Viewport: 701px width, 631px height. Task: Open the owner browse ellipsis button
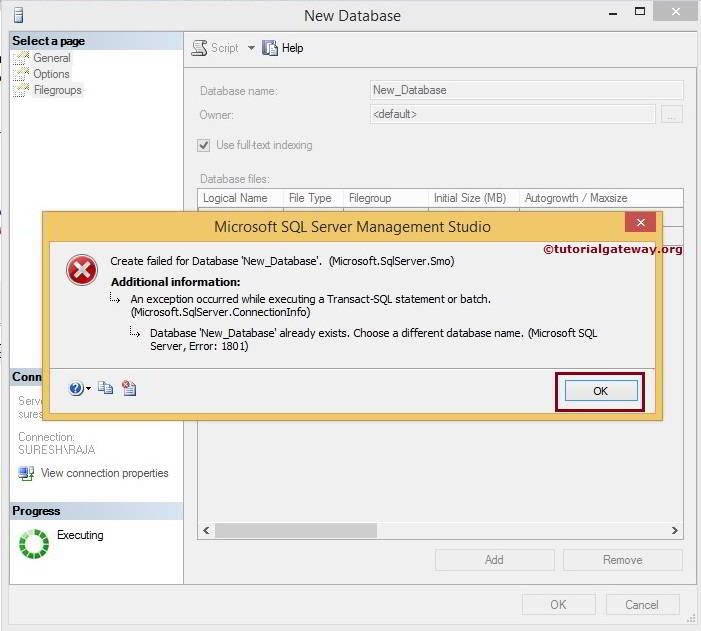[x=671, y=114]
